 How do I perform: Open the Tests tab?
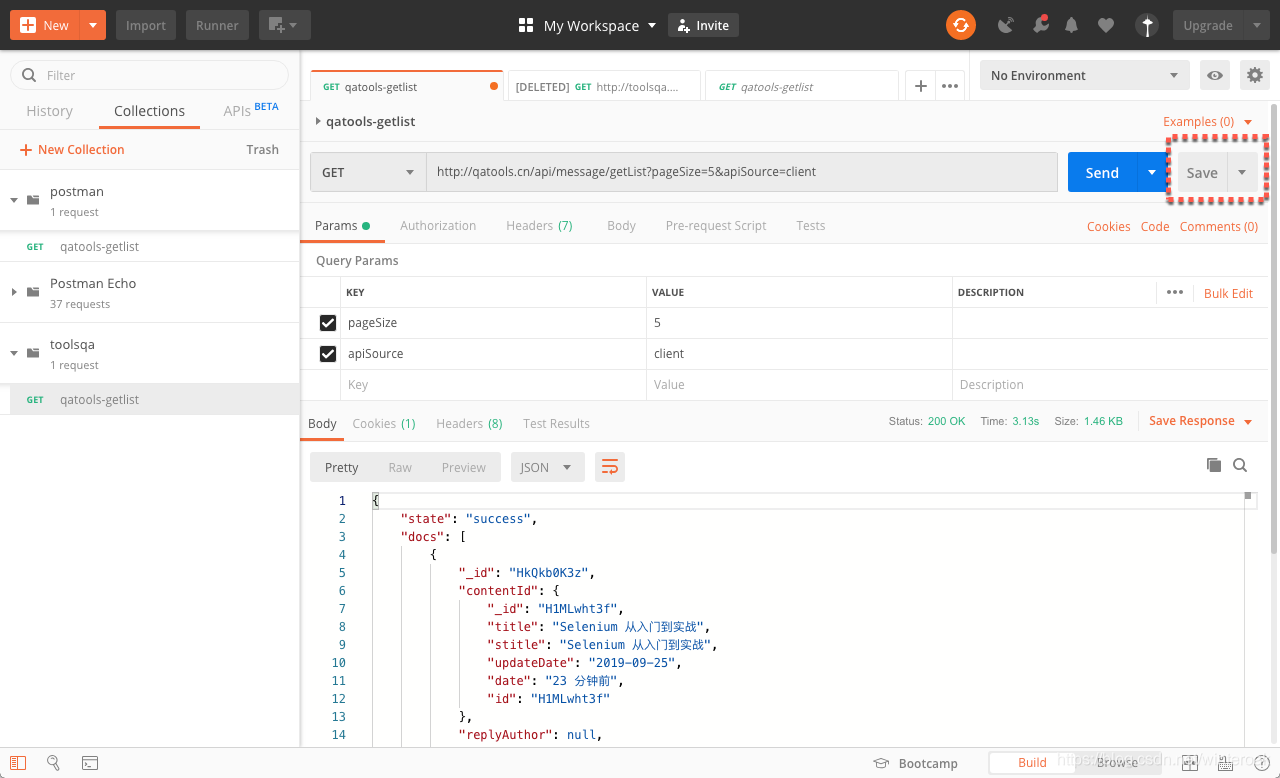[811, 226]
